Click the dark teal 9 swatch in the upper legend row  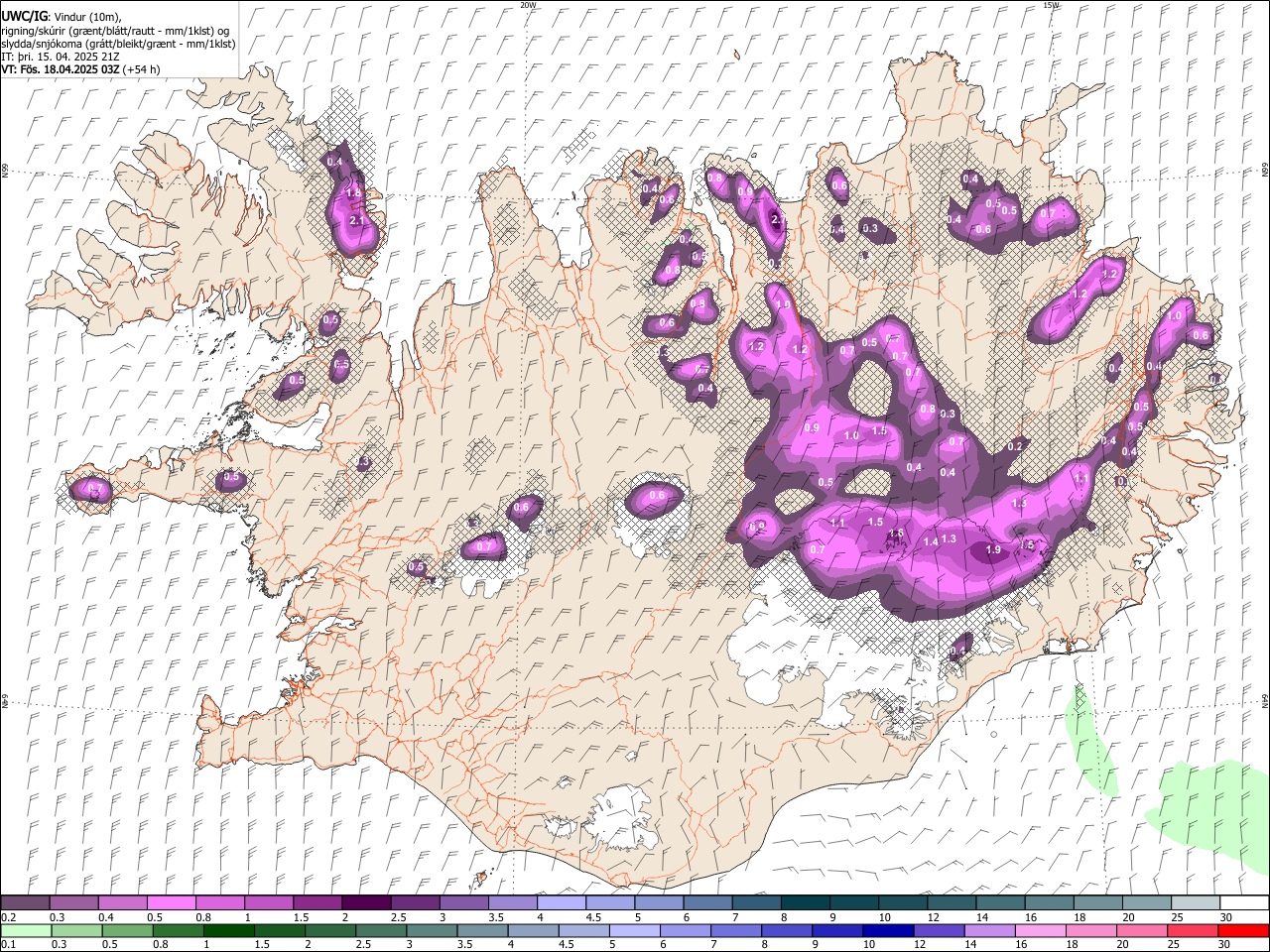(x=853, y=902)
